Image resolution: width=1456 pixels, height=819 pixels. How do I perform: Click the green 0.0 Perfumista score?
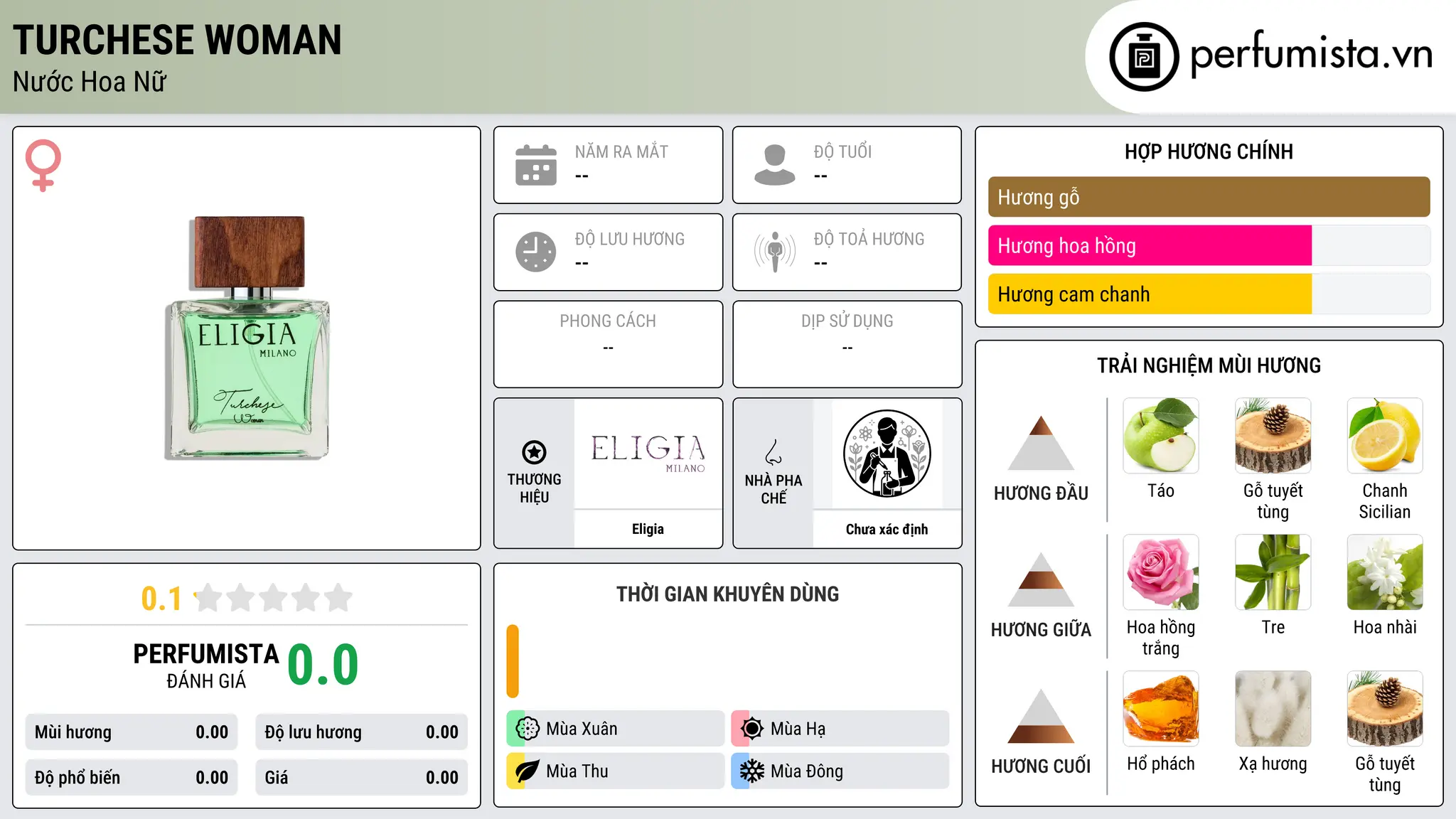tap(323, 665)
